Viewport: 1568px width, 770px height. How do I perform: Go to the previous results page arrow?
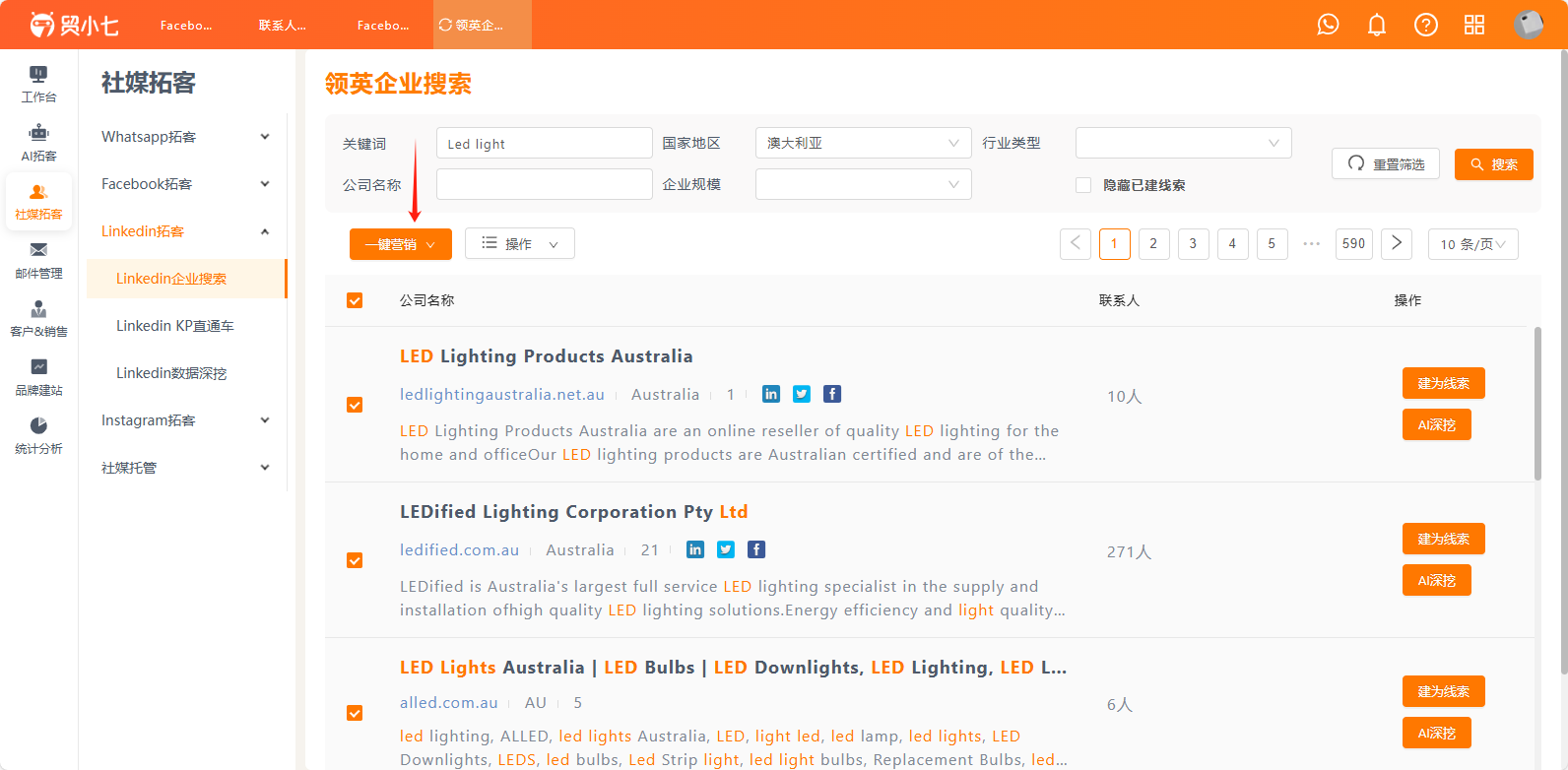[1076, 243]
